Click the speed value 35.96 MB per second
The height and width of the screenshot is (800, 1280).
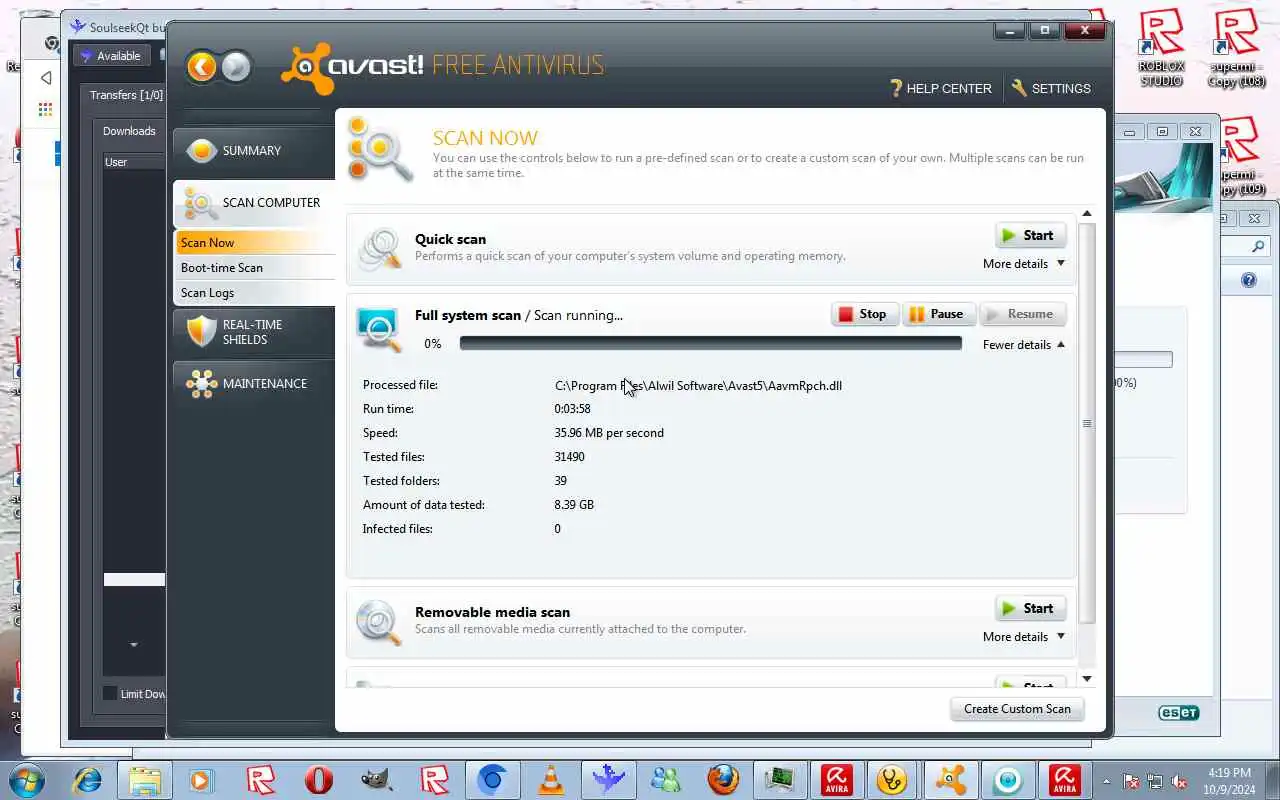pos(609,433)
